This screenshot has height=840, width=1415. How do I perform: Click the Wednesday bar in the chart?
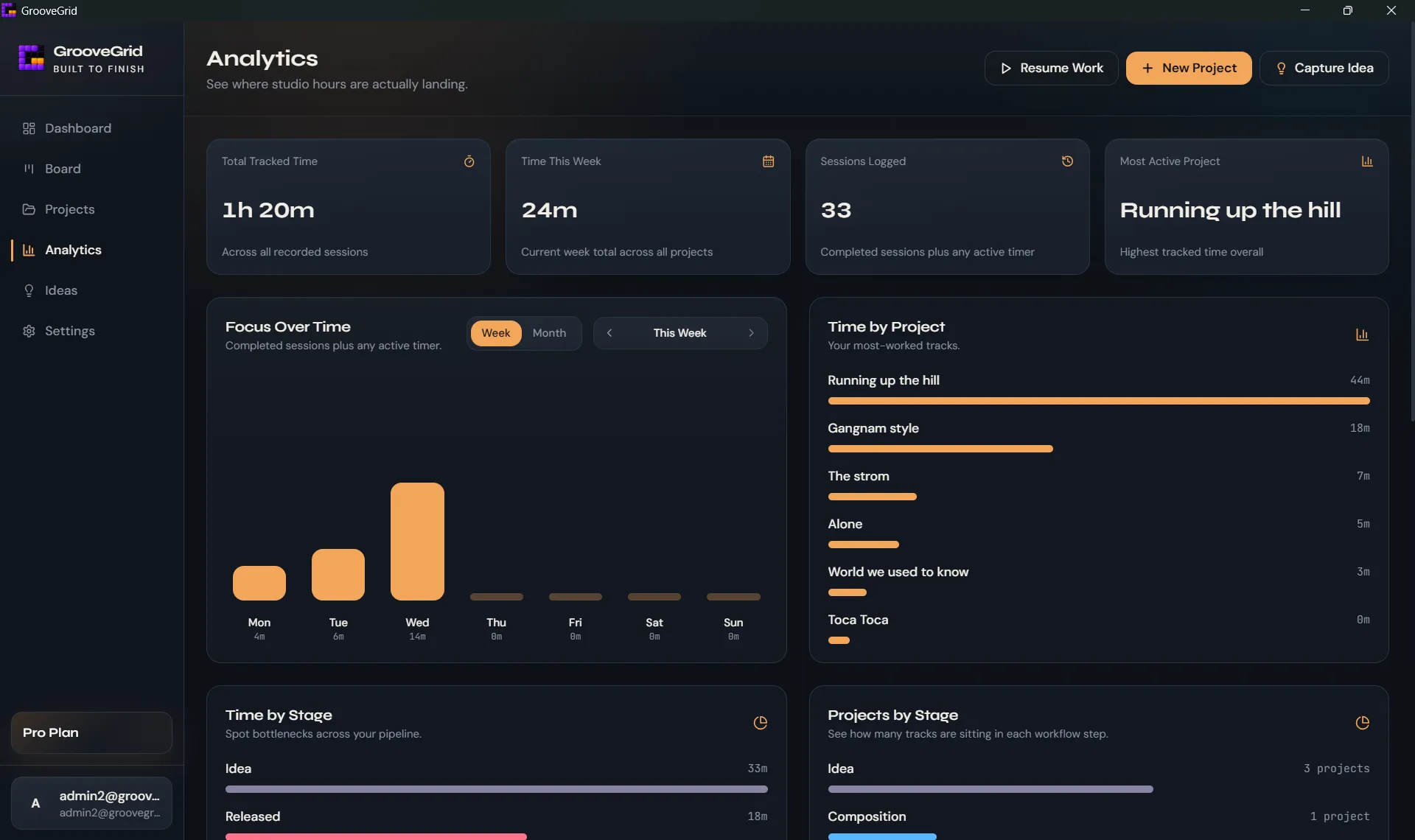(417, 542)
